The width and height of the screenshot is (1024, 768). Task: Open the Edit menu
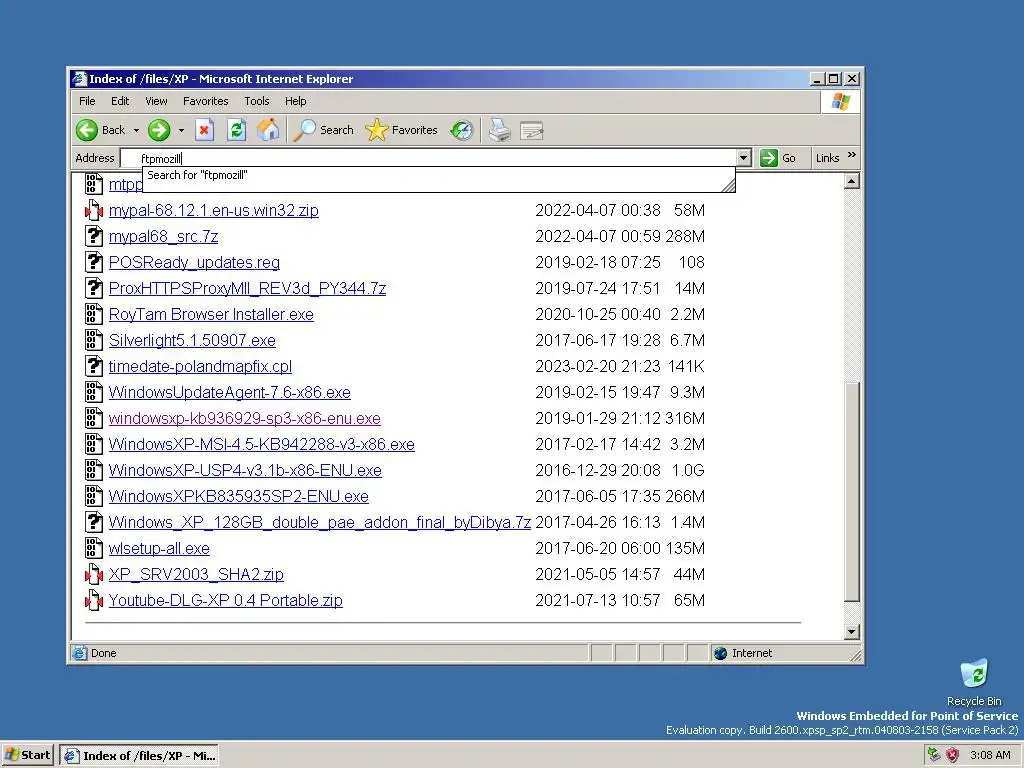tap(120, 101)
